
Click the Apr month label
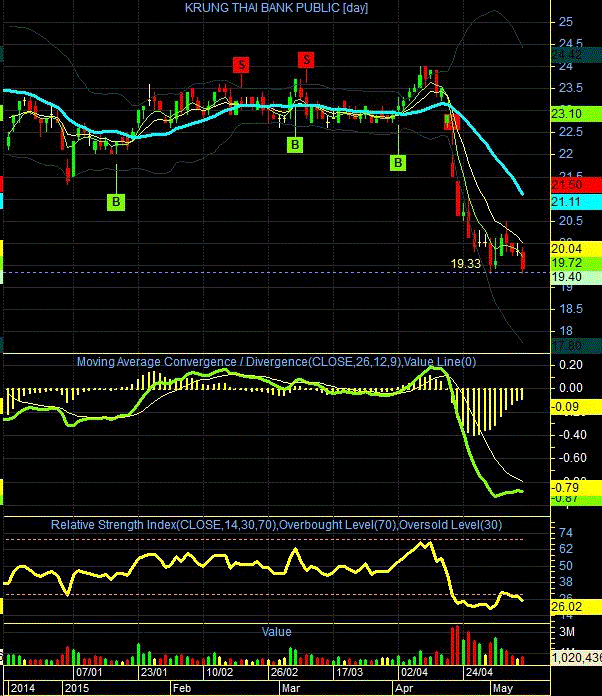point(404,688)
